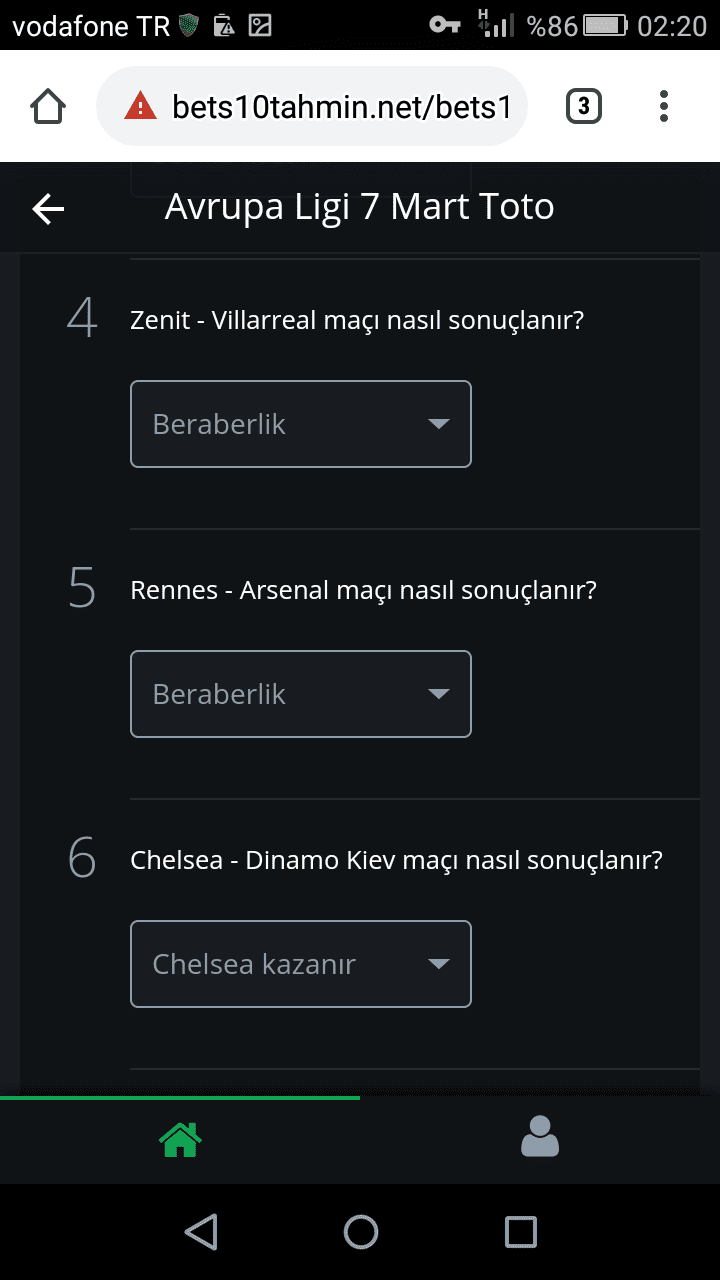
Task: Open the Zenit - Villarreal result dropdown
Action: (301, 424)
